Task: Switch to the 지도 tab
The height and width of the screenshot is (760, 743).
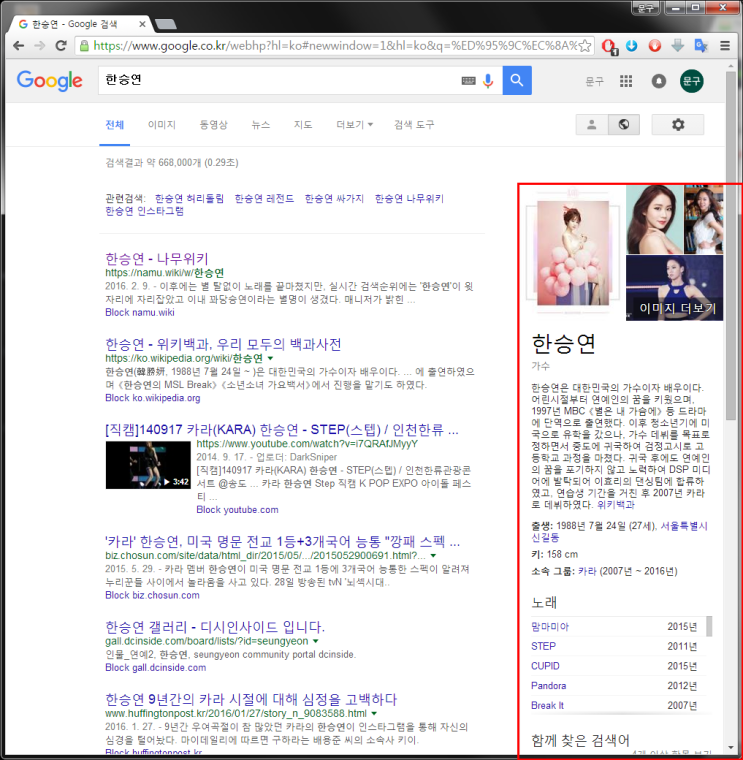Action: coord(303,125)
